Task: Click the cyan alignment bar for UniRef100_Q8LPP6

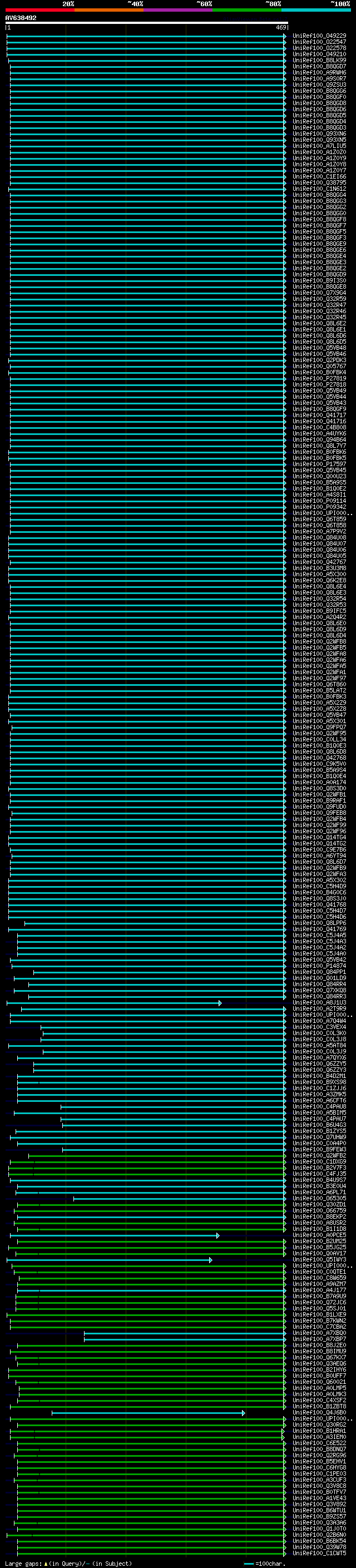Action: pyautogui.click(x=155, y=923)
